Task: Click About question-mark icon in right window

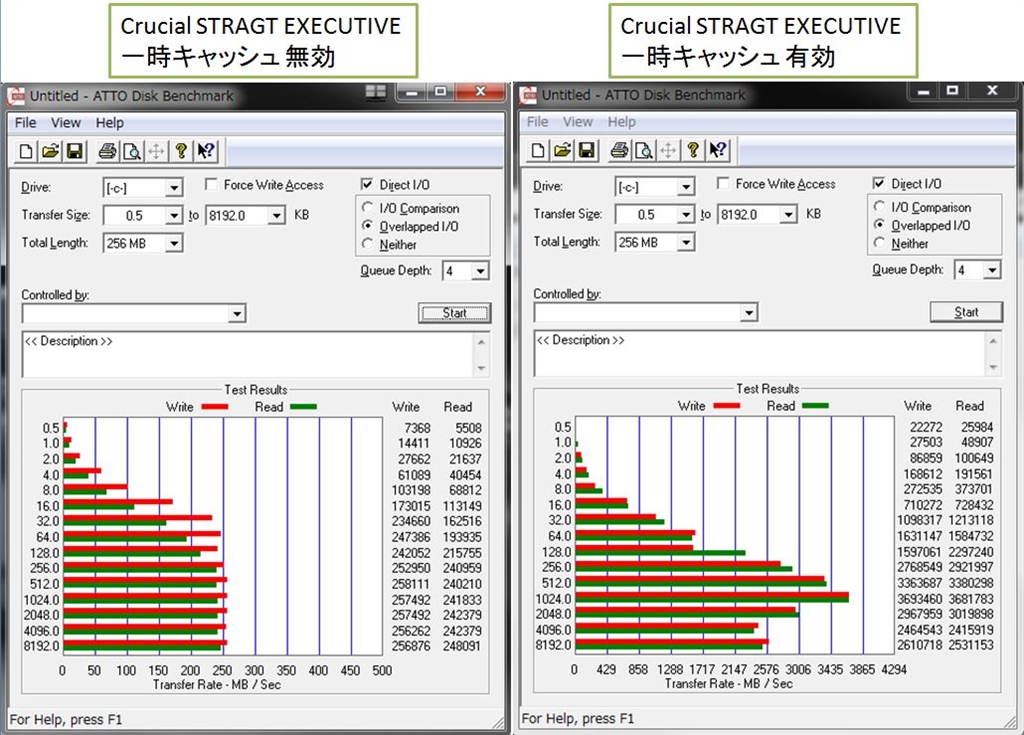Action: click(693, 150)
